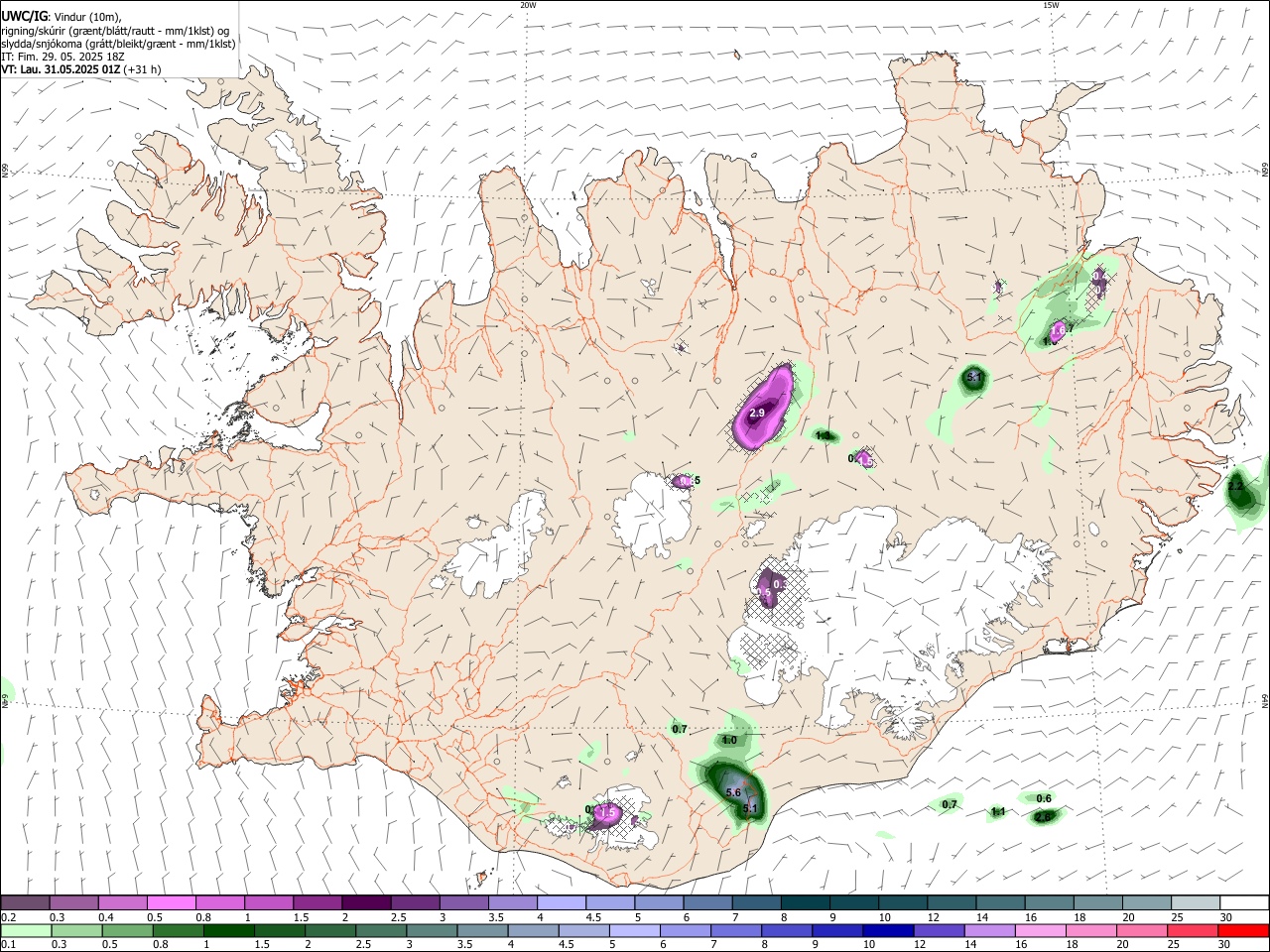Pick the pale grey 25–30 upper legend swatch
Screen dimensions: 1270x952
(1196, 903)
